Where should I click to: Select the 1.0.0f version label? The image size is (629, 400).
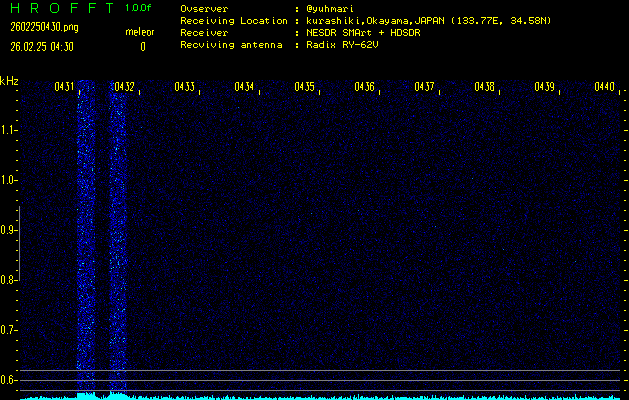pos(140,8)
